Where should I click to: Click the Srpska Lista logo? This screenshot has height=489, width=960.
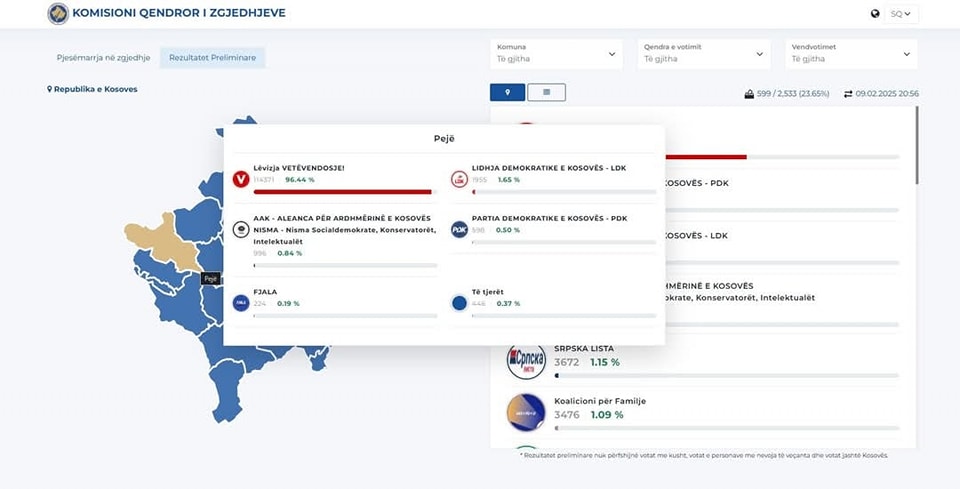pos(526,361)
